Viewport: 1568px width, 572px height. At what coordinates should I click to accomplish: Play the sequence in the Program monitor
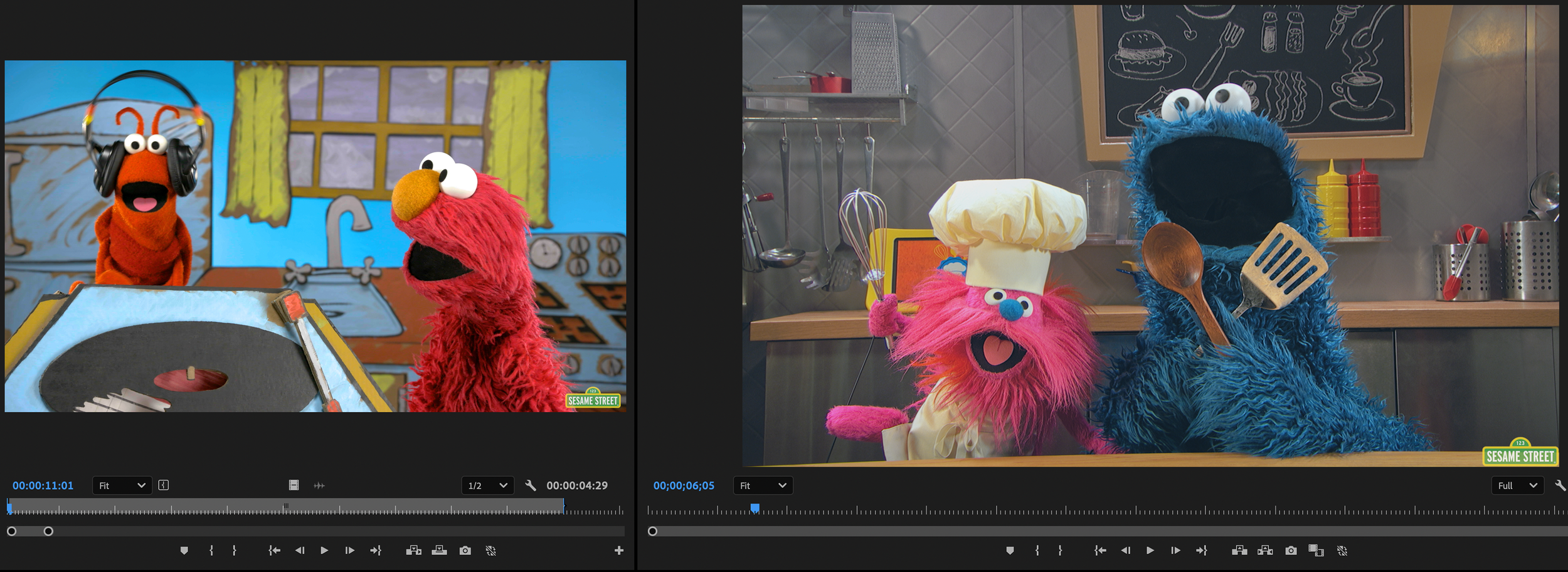[1150, 551]
